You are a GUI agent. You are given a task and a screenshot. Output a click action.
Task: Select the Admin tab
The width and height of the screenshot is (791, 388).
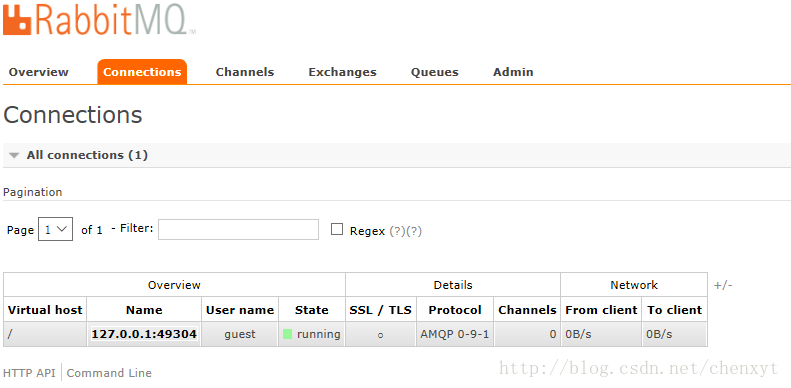click(513, 72)
